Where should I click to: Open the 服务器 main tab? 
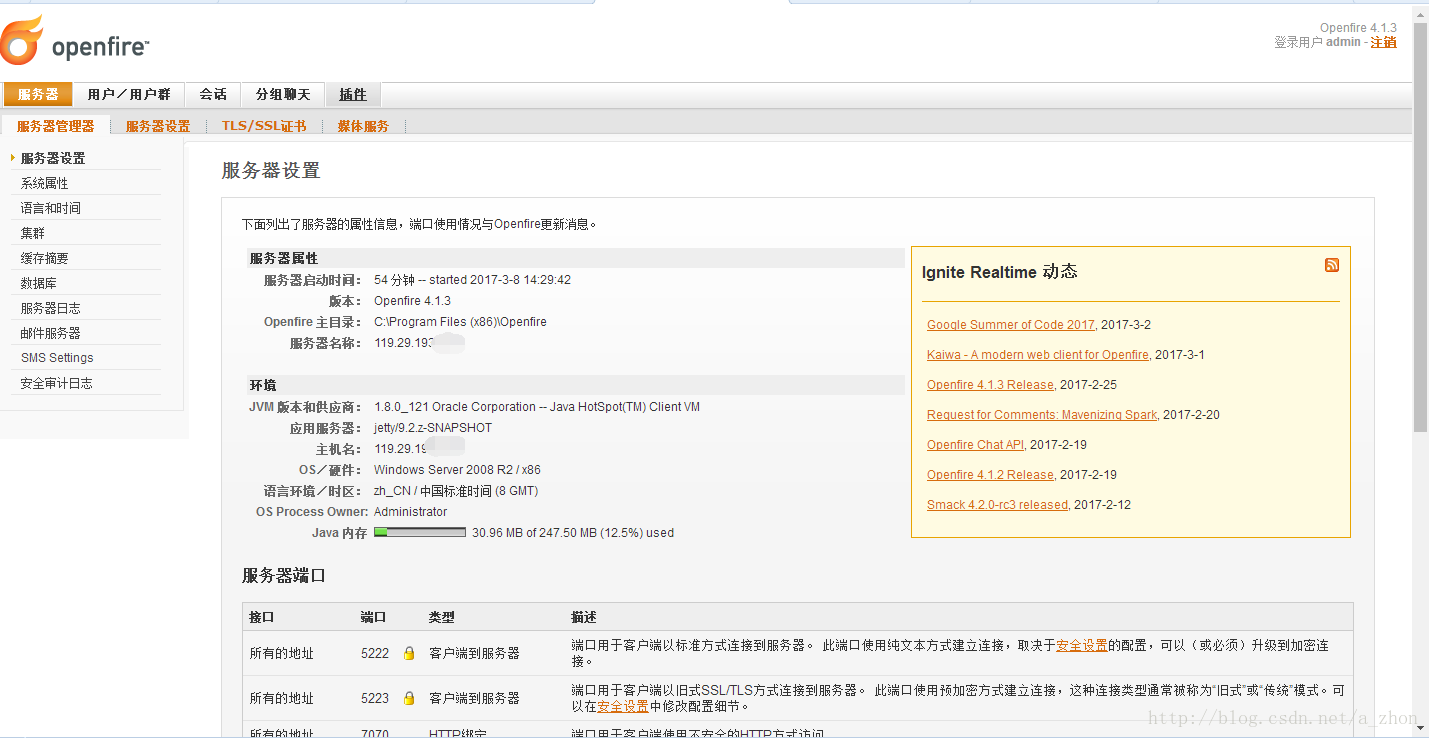click(38, 94)
